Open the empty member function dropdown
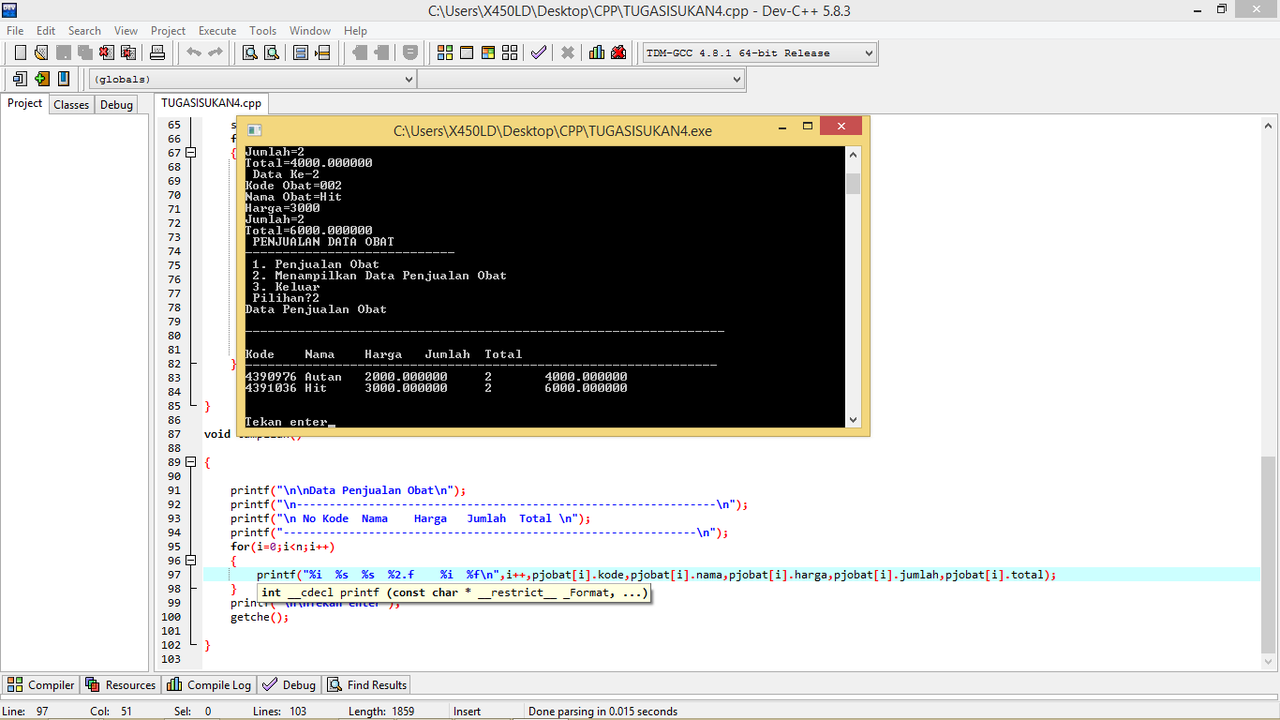The image size is (1280, 720). pos(737,79)
